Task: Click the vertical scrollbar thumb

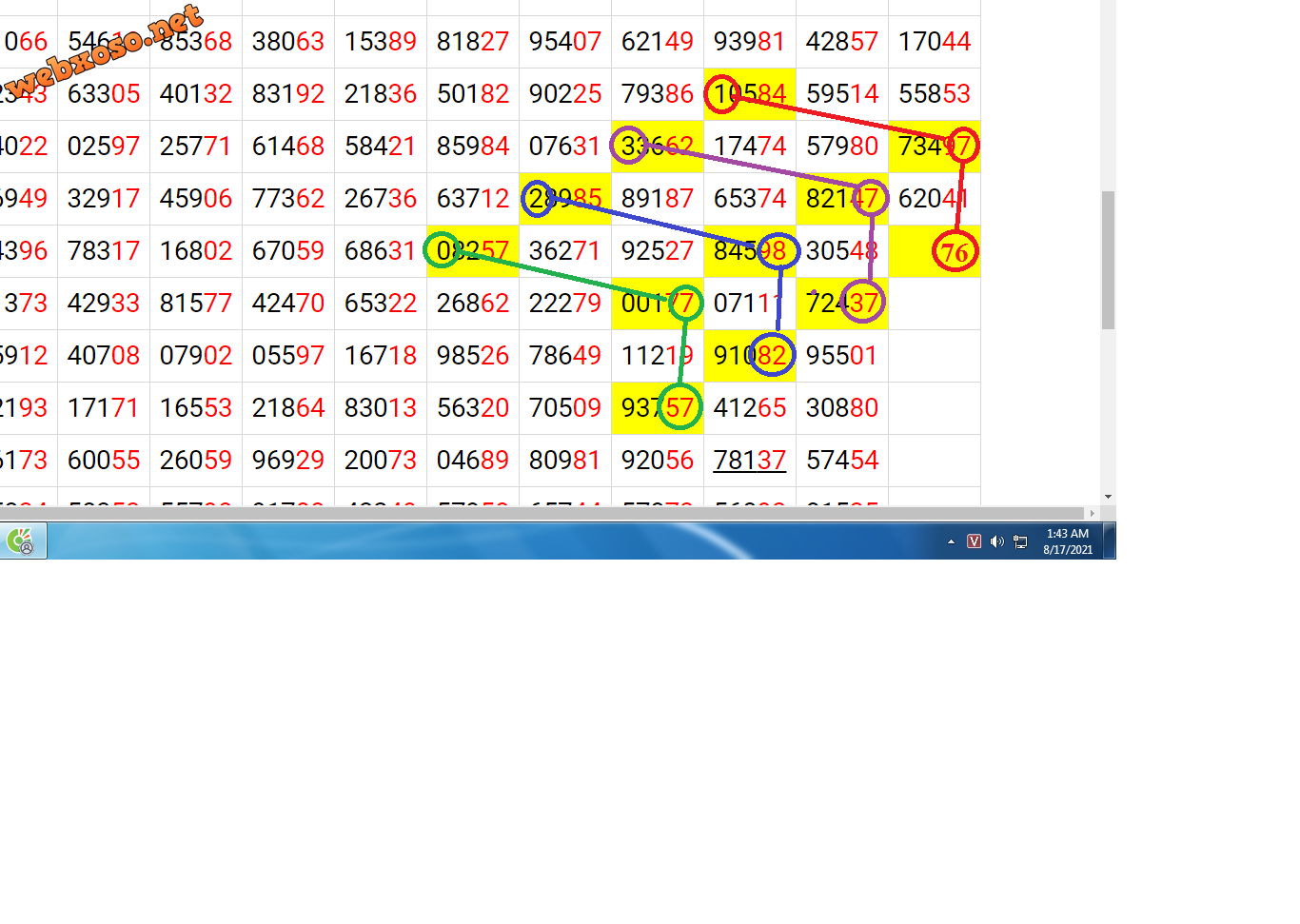Action: point(1108,259)
